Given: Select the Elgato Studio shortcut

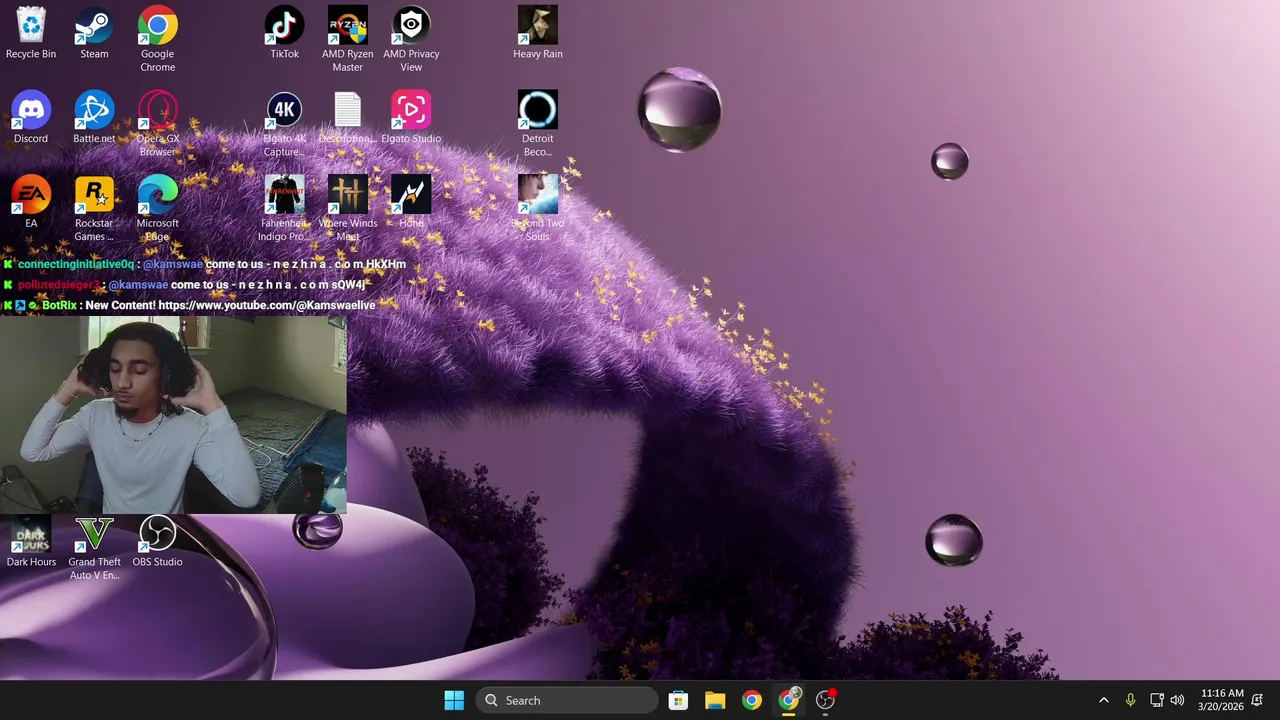Looking at the screenshot, I should click(411, 118).
